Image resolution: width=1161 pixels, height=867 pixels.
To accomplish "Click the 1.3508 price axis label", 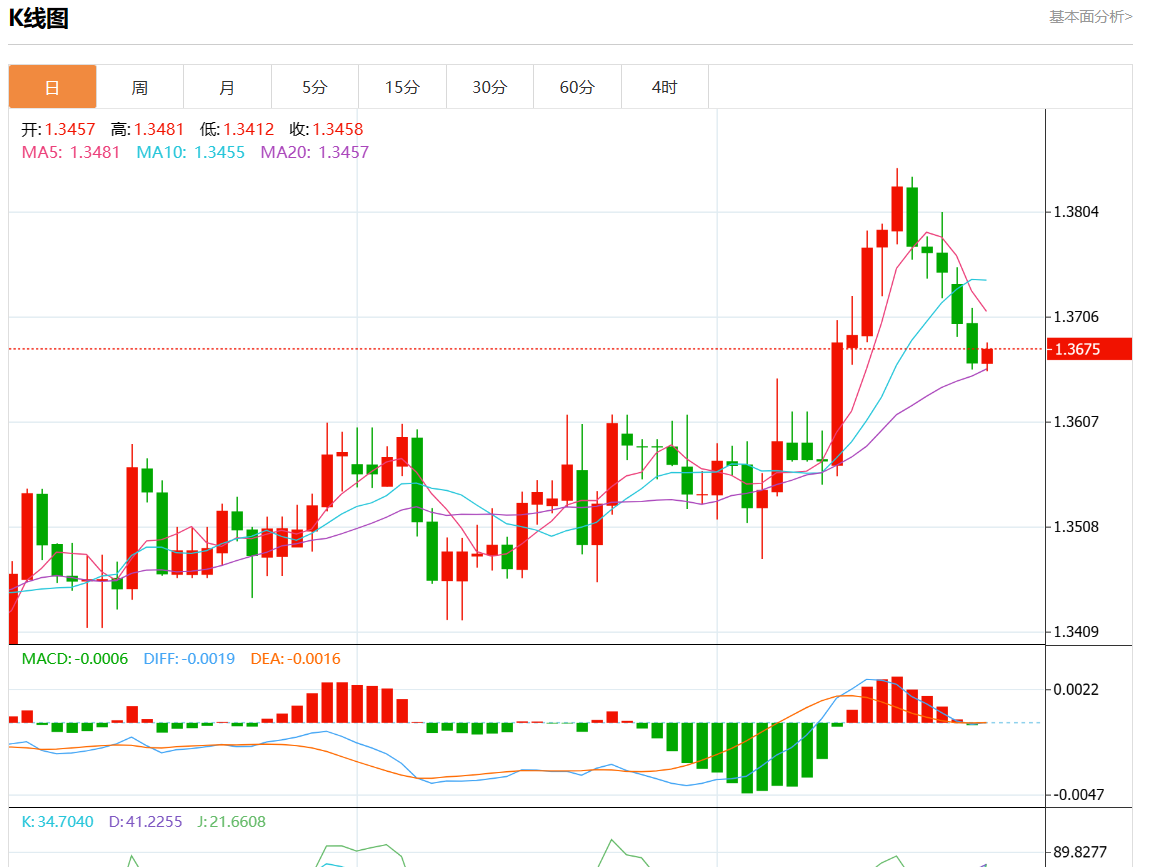I will coord(1076,527).
